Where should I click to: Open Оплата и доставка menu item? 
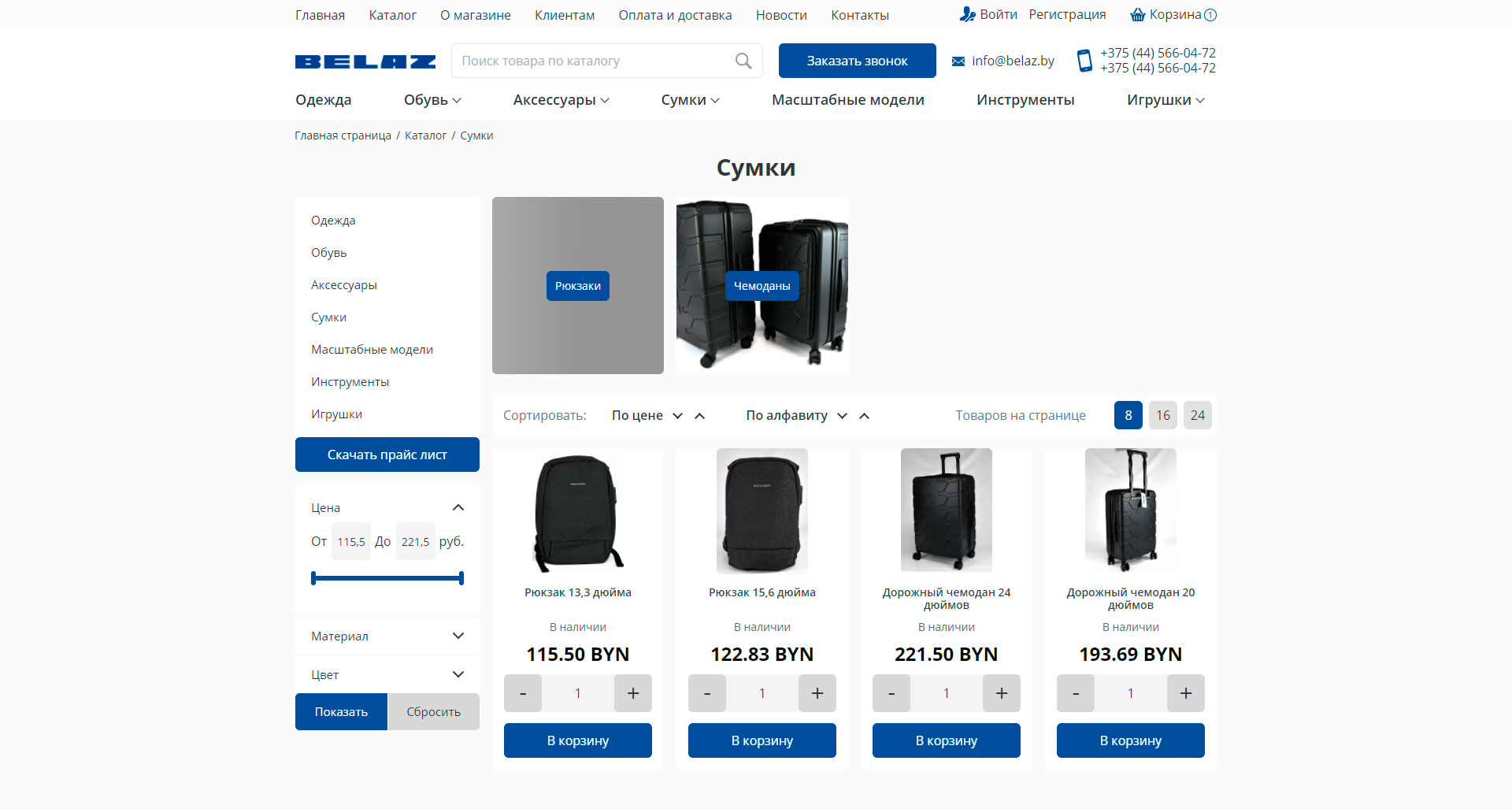click(675, 15)
